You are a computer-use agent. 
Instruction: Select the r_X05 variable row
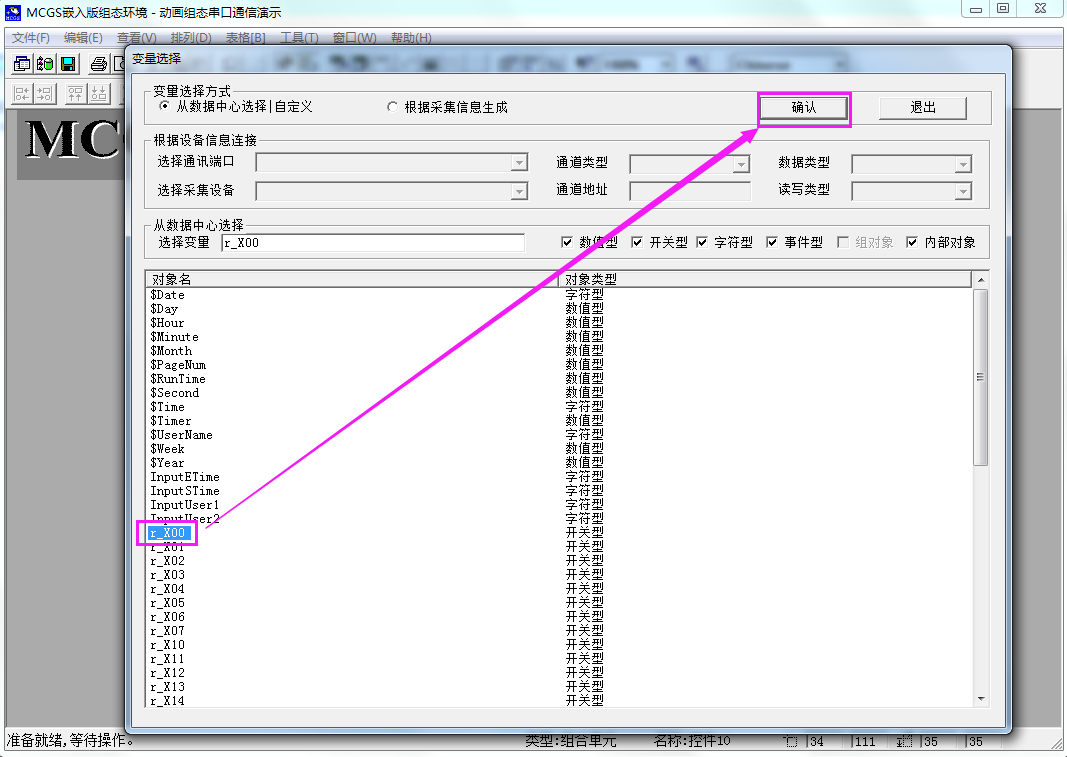(x=167, y=602)
